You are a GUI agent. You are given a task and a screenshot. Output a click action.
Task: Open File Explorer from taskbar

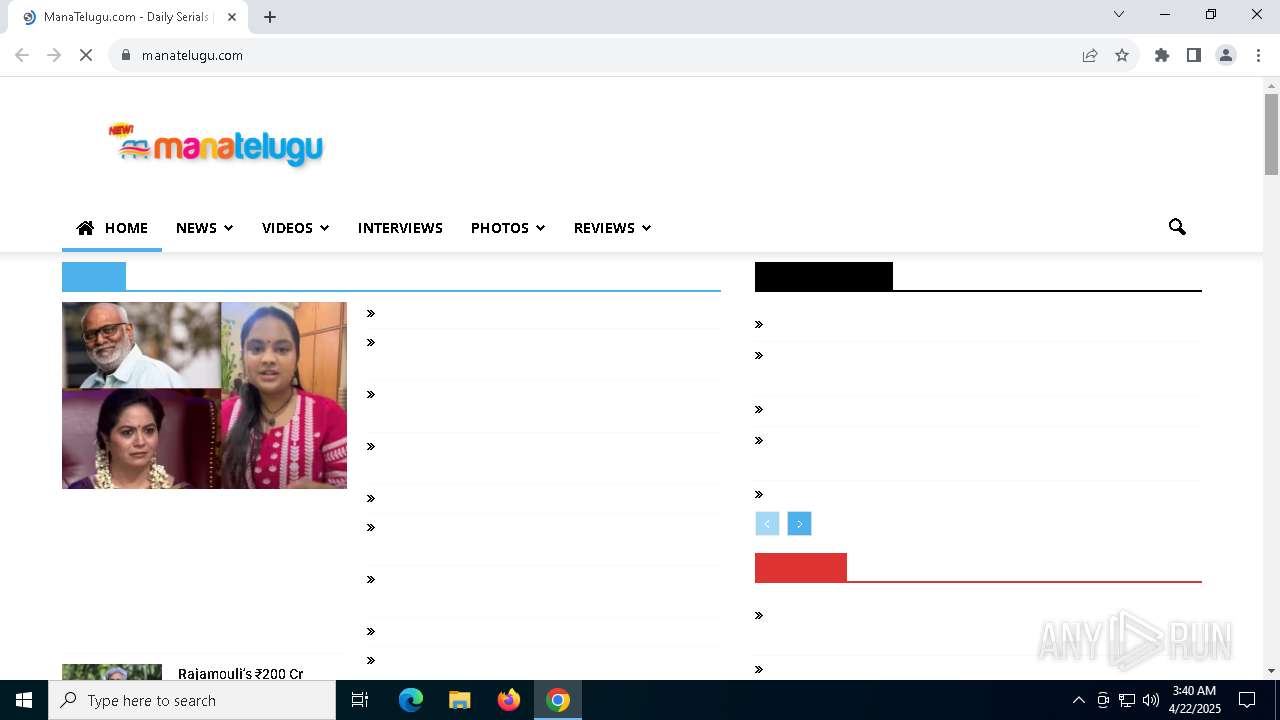click(459, 700)
